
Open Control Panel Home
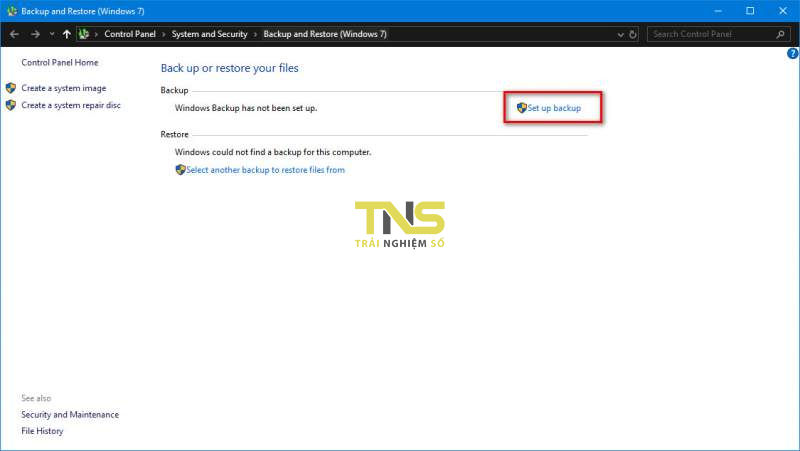coord(60,62)
